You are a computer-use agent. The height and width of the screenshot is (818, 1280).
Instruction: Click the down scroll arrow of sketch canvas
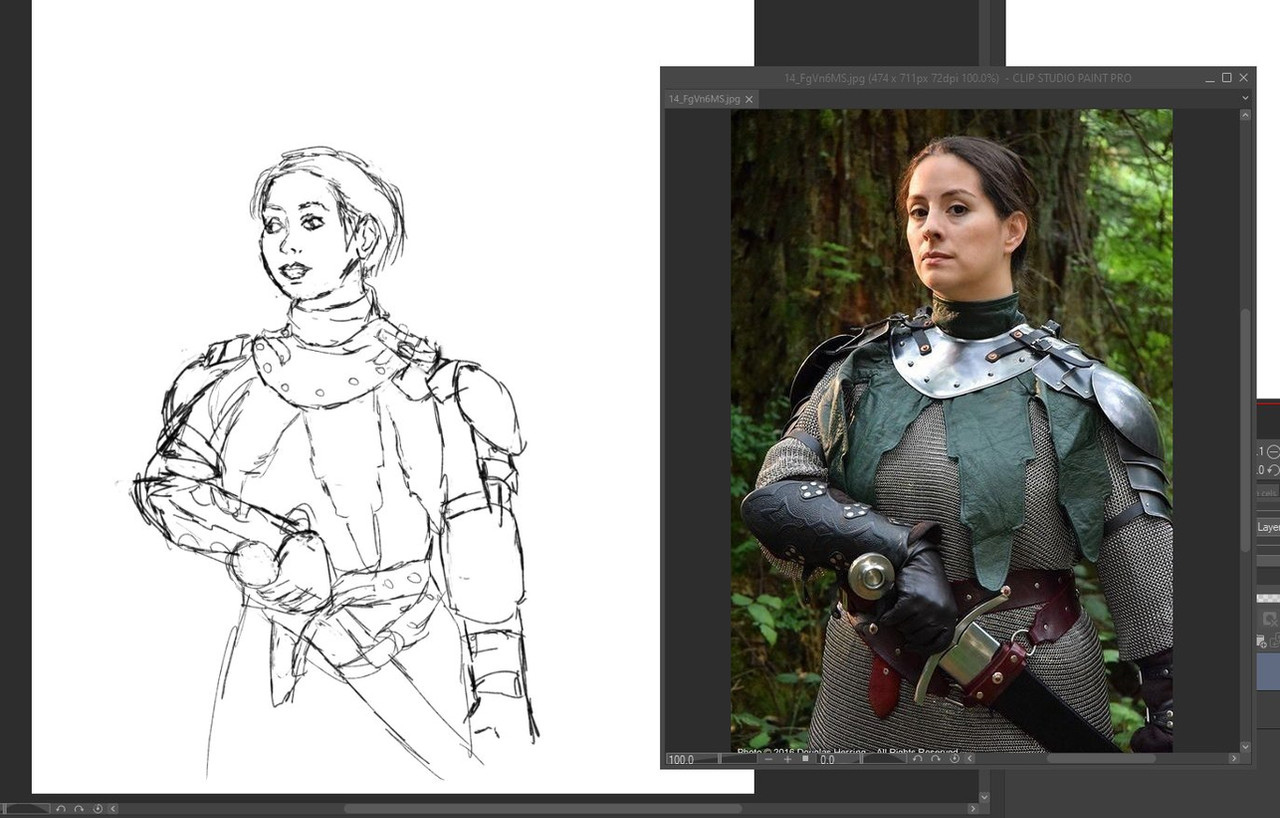pos(984,797)
